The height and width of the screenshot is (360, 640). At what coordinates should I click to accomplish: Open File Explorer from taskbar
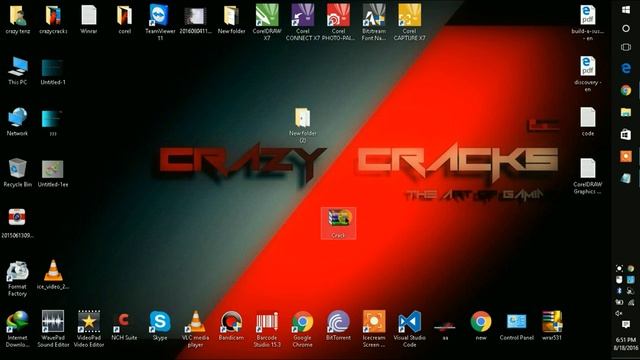pyautogui.click(x=626, y=112)
